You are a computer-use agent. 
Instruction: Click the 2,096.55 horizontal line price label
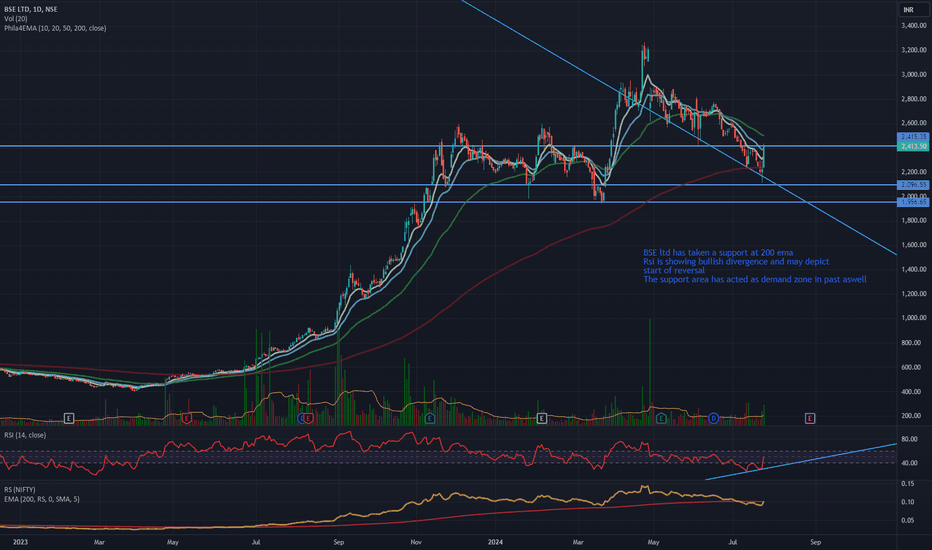[914, 185]
